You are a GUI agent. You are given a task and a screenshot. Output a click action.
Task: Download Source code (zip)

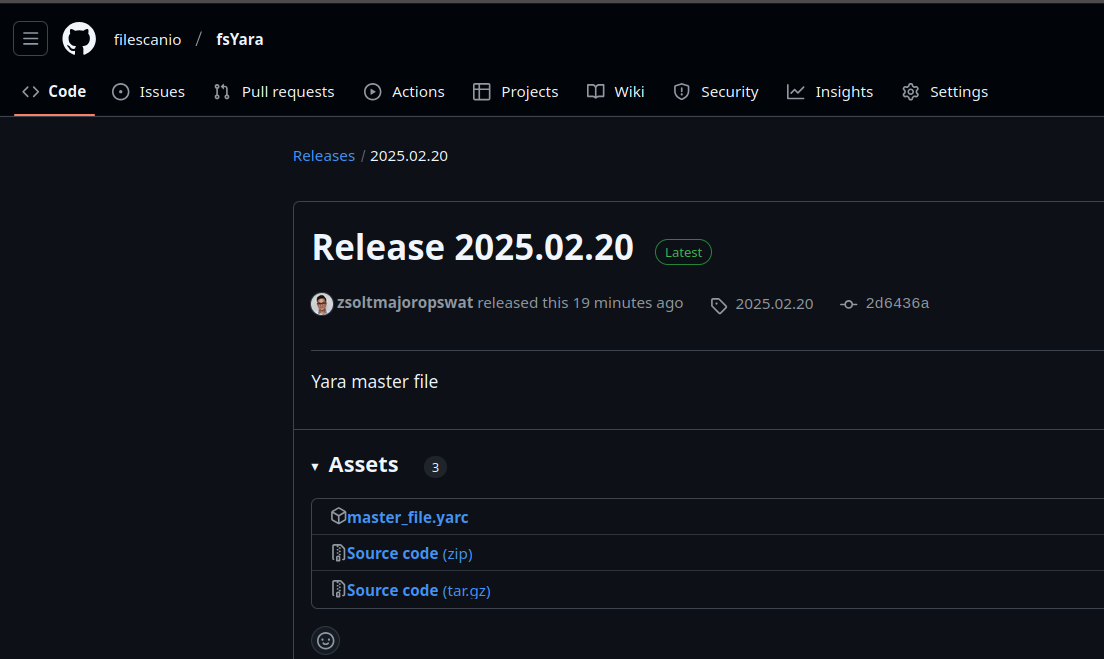[410, 553]
